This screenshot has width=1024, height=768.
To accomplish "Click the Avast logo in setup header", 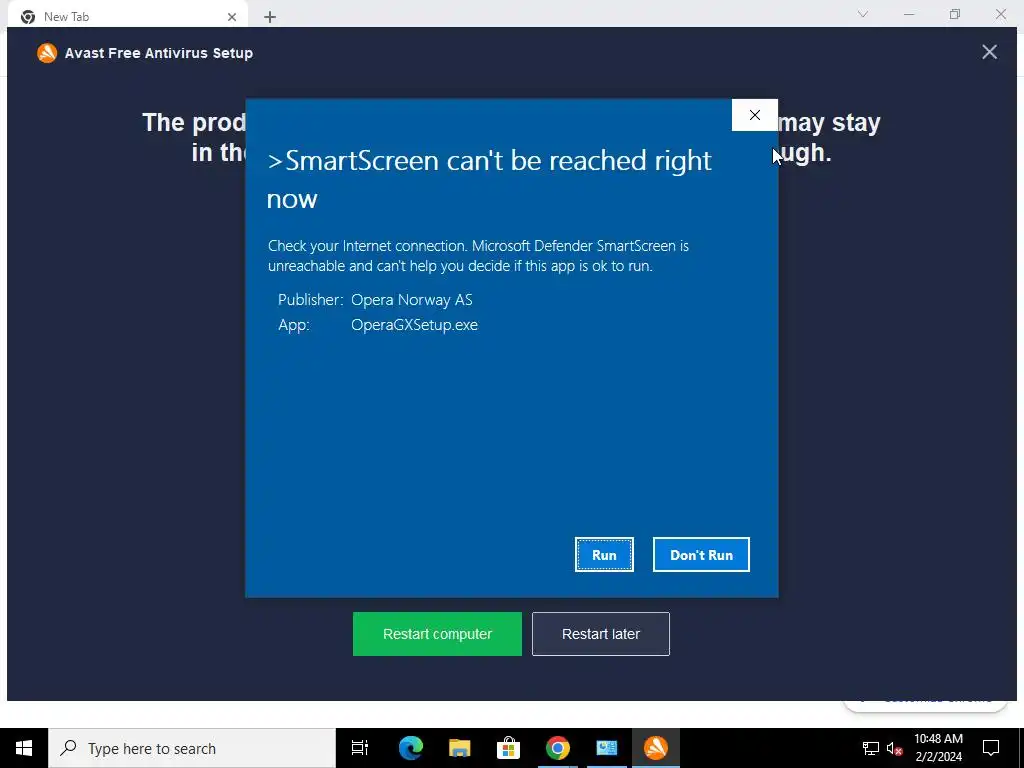I will [x=47, y=53].
